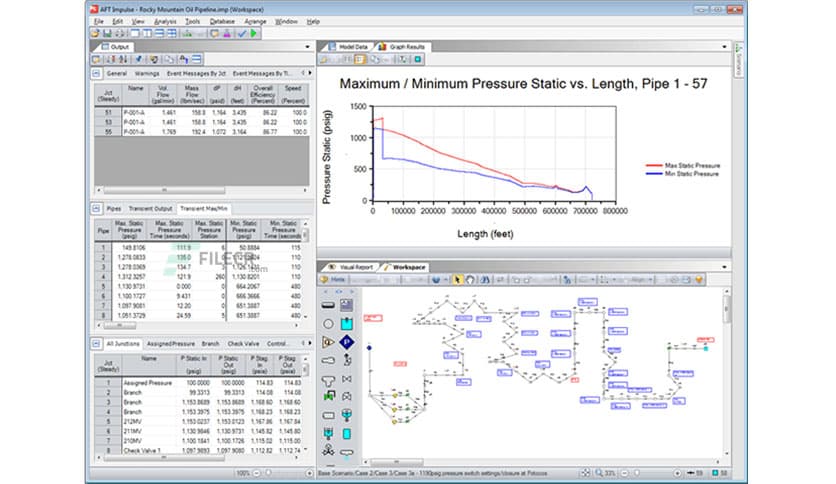The width and height of the screenshot is (836, 484).
Task: Open the Workspace pane dropdown arrow
Action: point(724,267)
